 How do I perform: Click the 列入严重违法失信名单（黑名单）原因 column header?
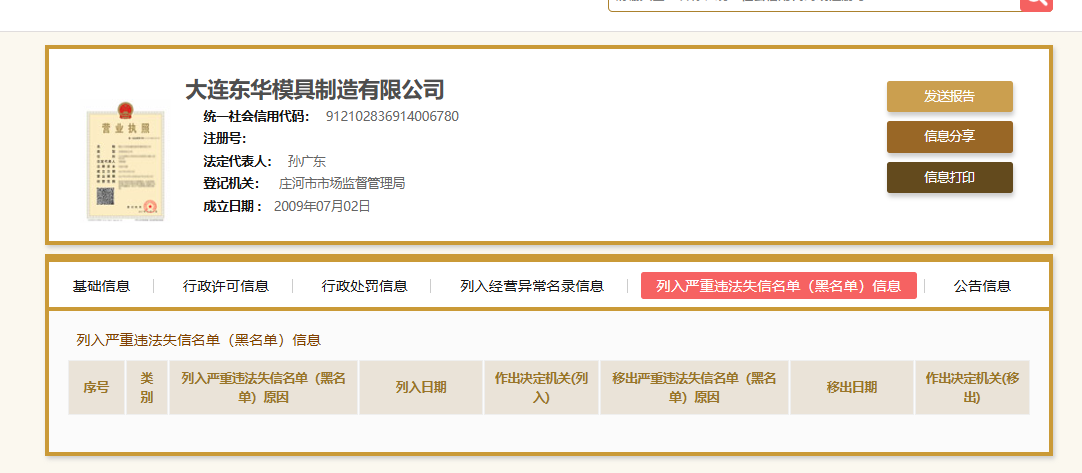click(264, 387)
